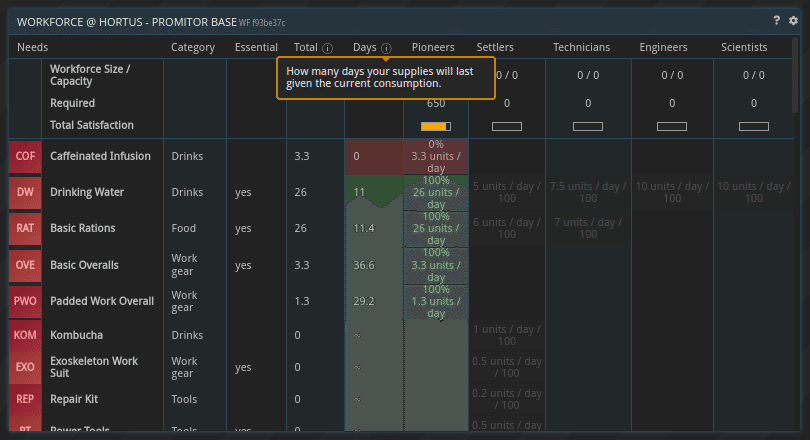Image resolution: width=810 pixels, height=440 pixels.
Task: Click the Category column header
Action: click(x=193, y=47)
